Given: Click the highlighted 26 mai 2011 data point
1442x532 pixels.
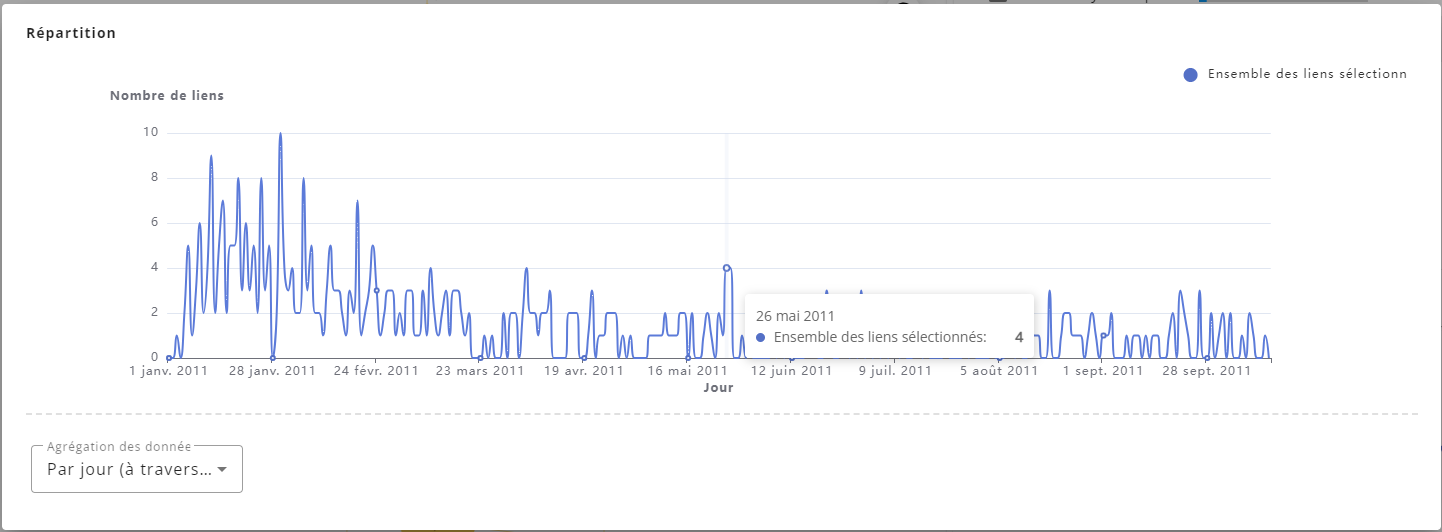Looking at the screenshot, I should (726, 268).
